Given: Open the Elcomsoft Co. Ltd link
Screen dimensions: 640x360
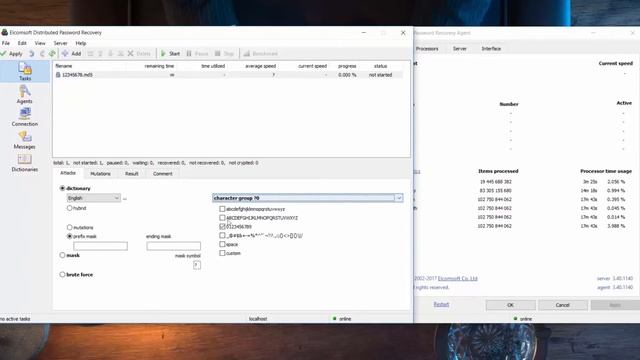Looking at the screenshot, I should tap(458, 278).
